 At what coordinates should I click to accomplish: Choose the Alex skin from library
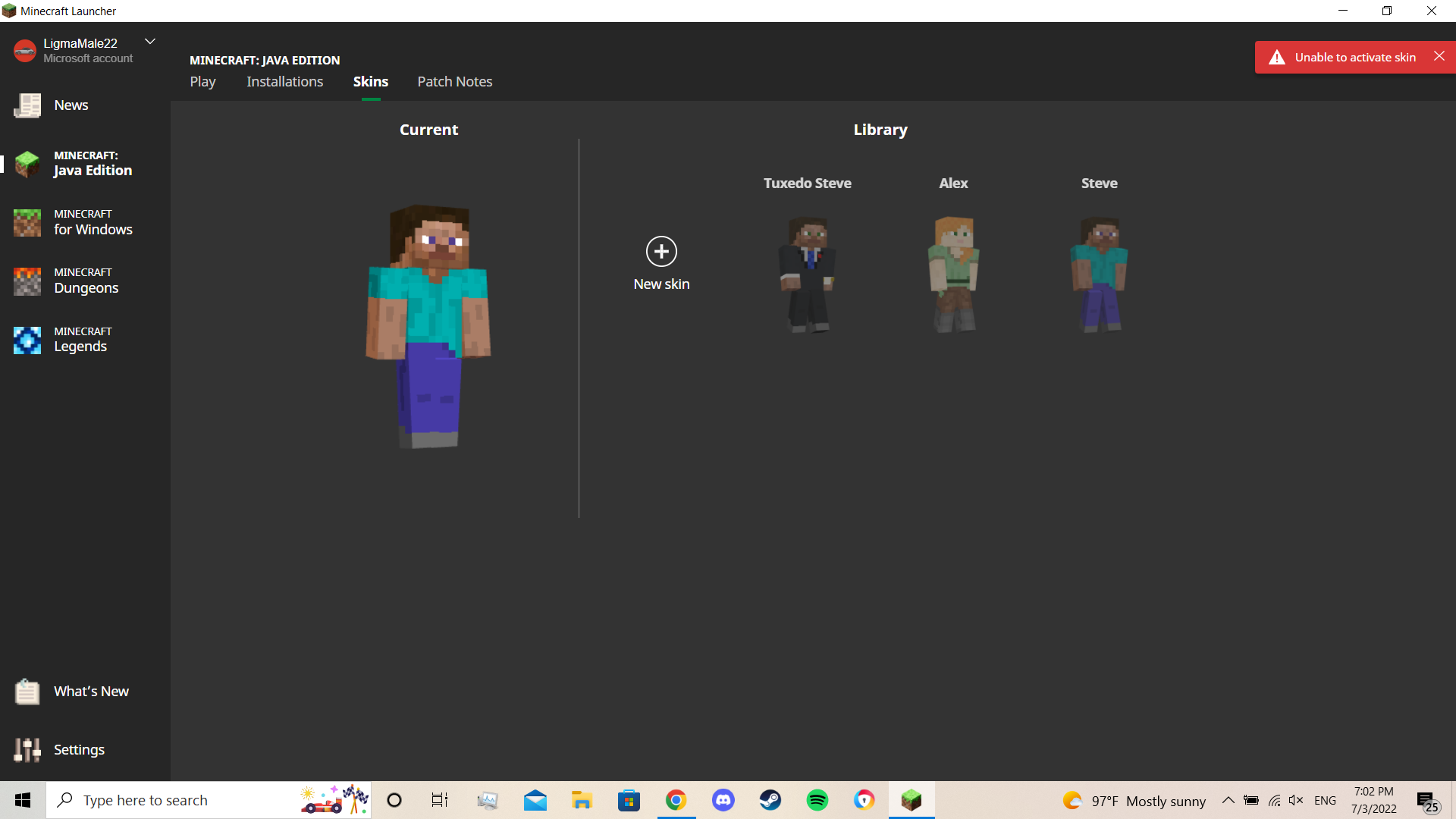[x=953, y=275]
